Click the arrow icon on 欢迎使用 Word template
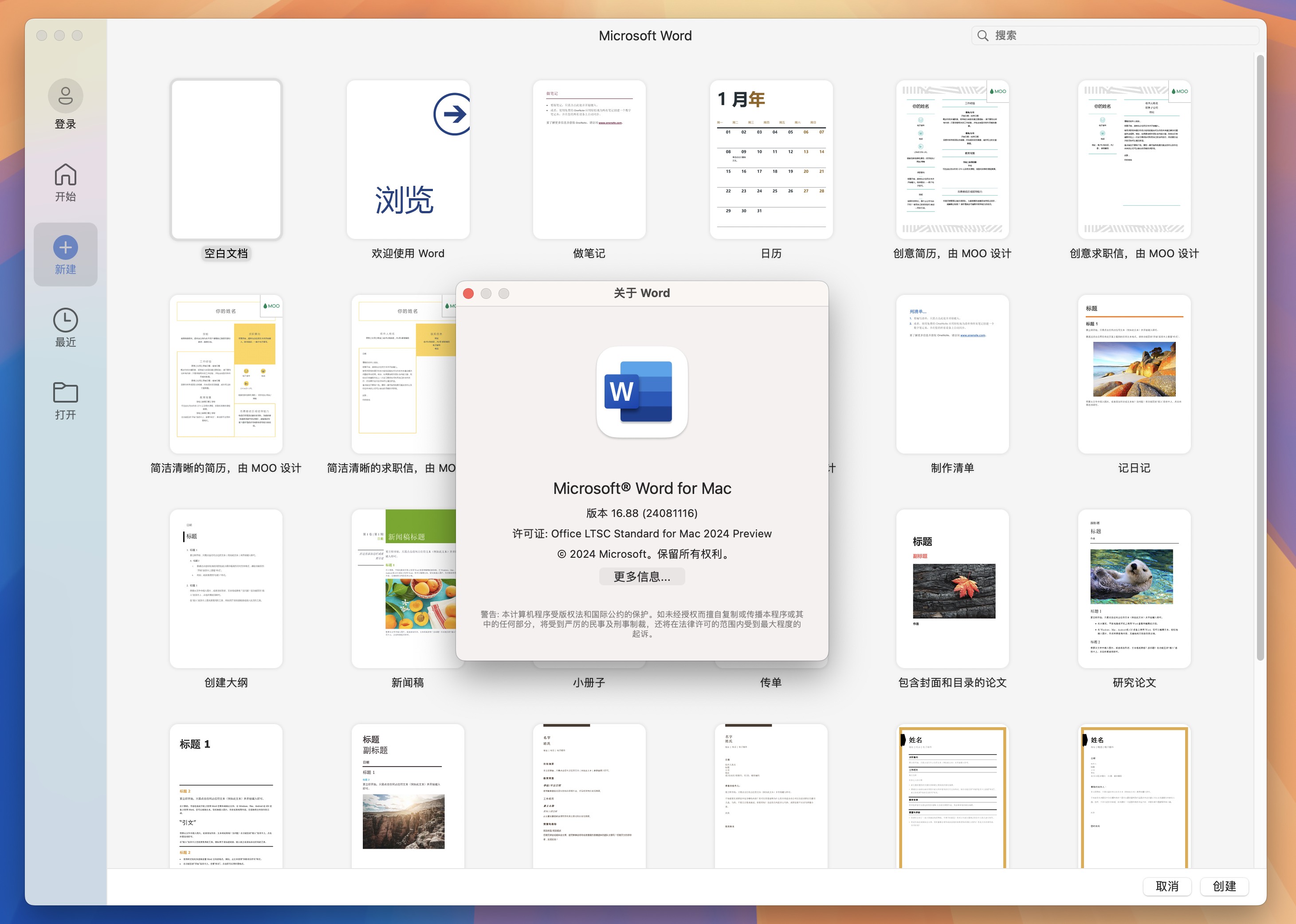 [453, 114]
